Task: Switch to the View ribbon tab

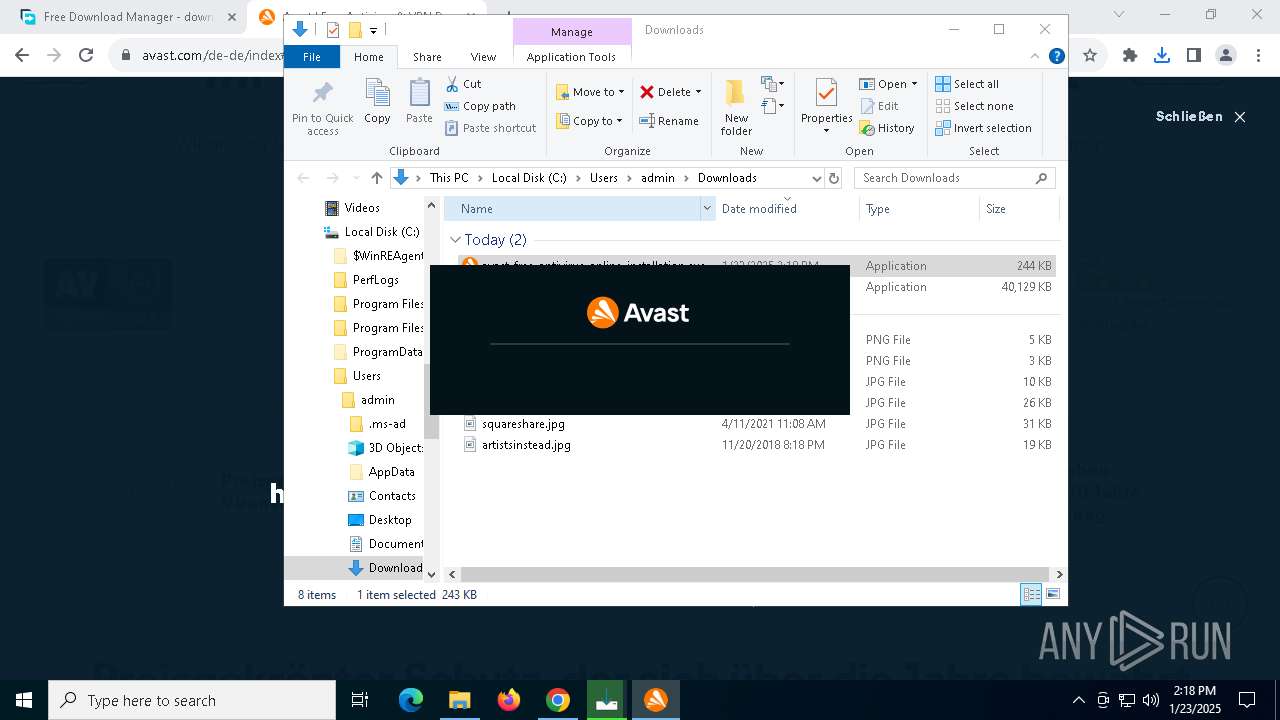Action: coord(483,57)
